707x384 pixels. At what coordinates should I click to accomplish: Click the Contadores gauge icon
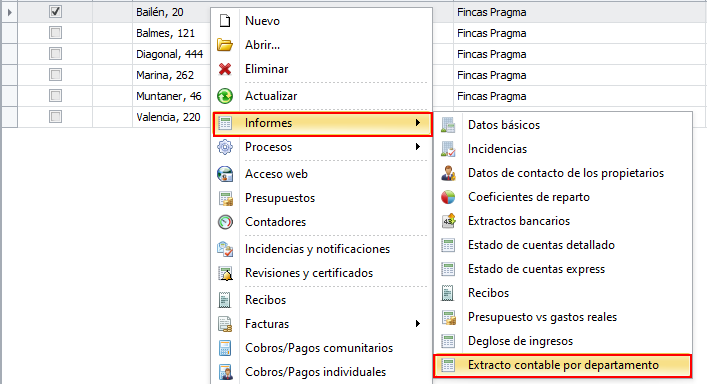(x=225, y=222)
